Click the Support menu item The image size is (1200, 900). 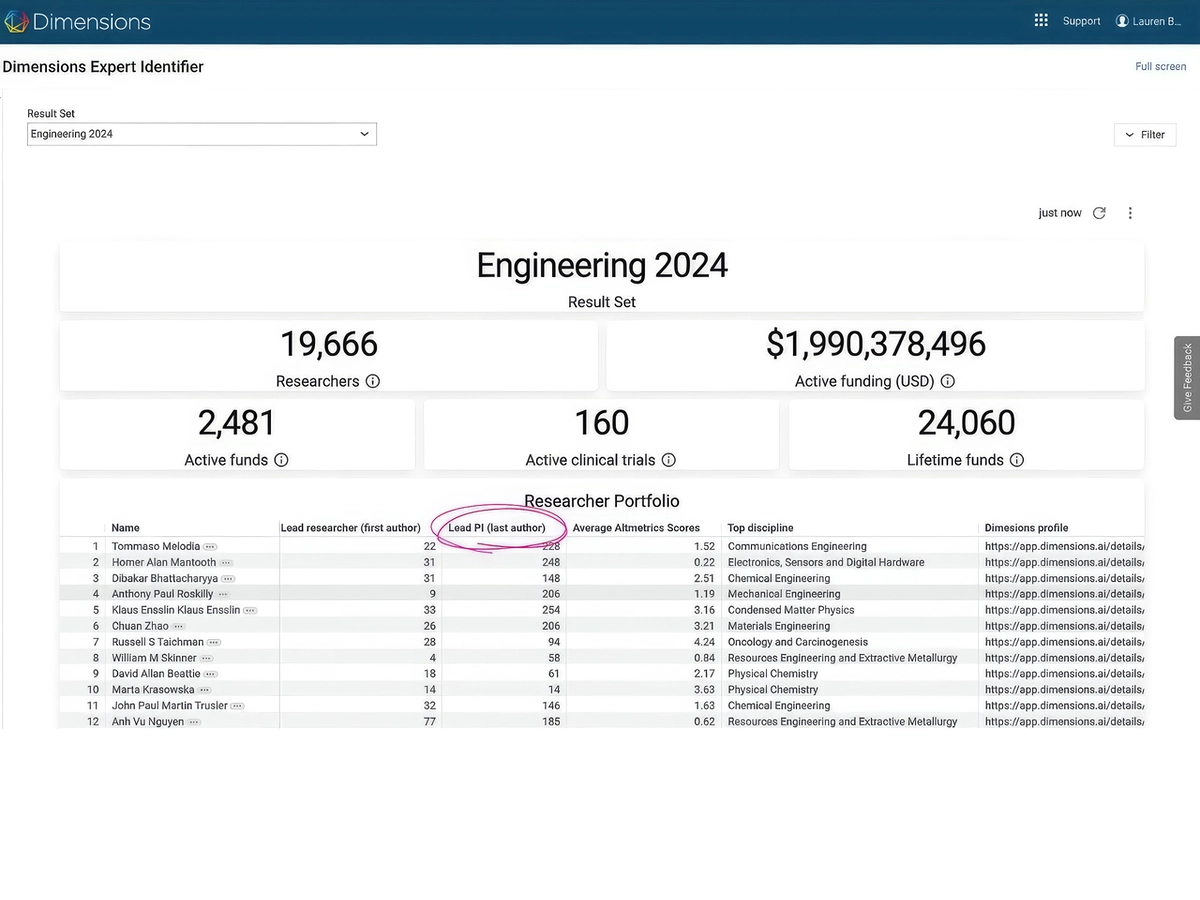click(1081, 21)
